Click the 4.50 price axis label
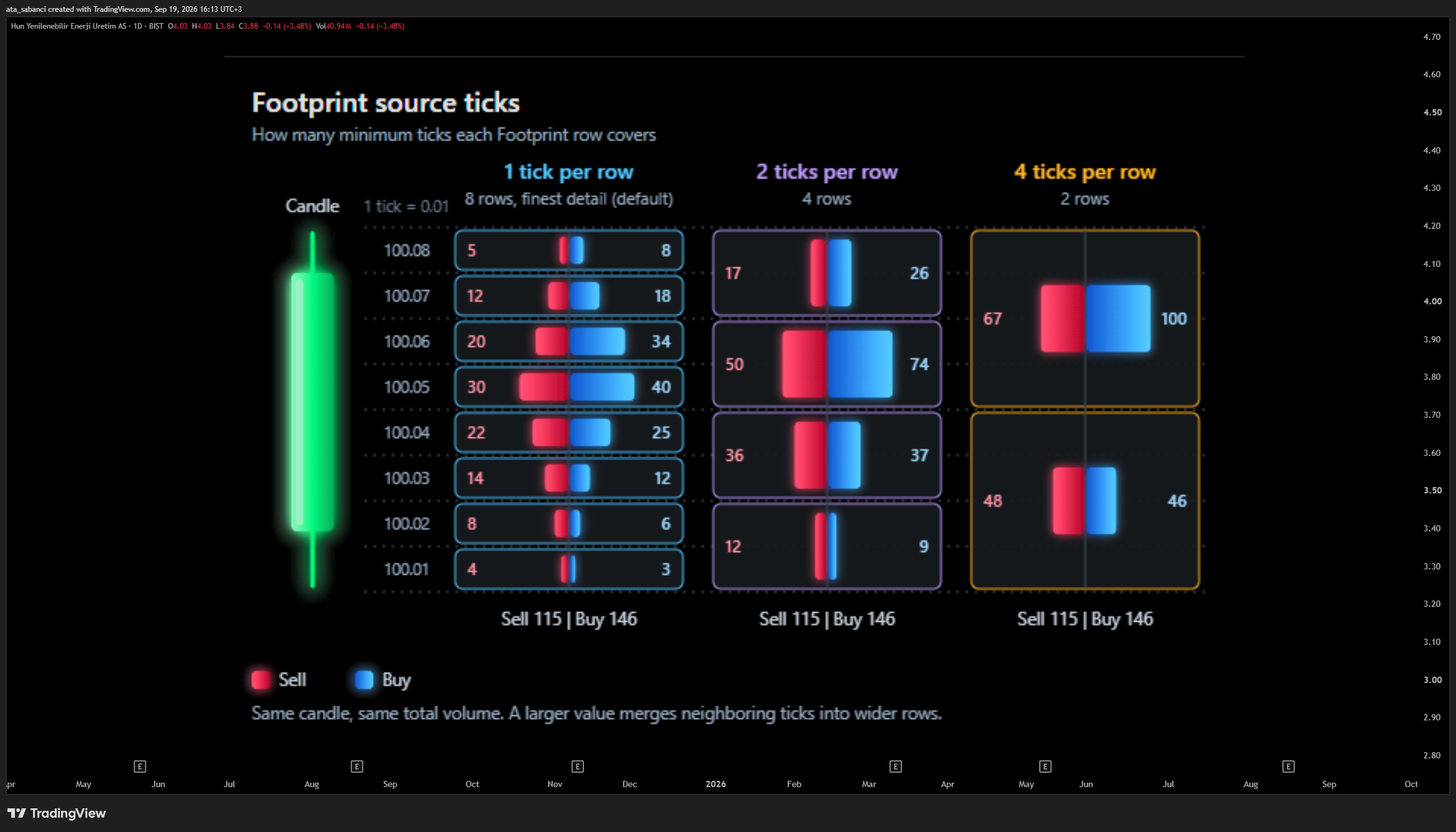Screen dimensions: 1456x832 [1432, 112]
